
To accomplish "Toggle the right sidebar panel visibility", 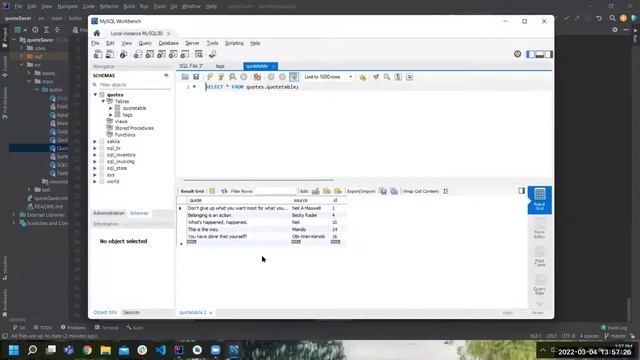I will tap(549, 54).
